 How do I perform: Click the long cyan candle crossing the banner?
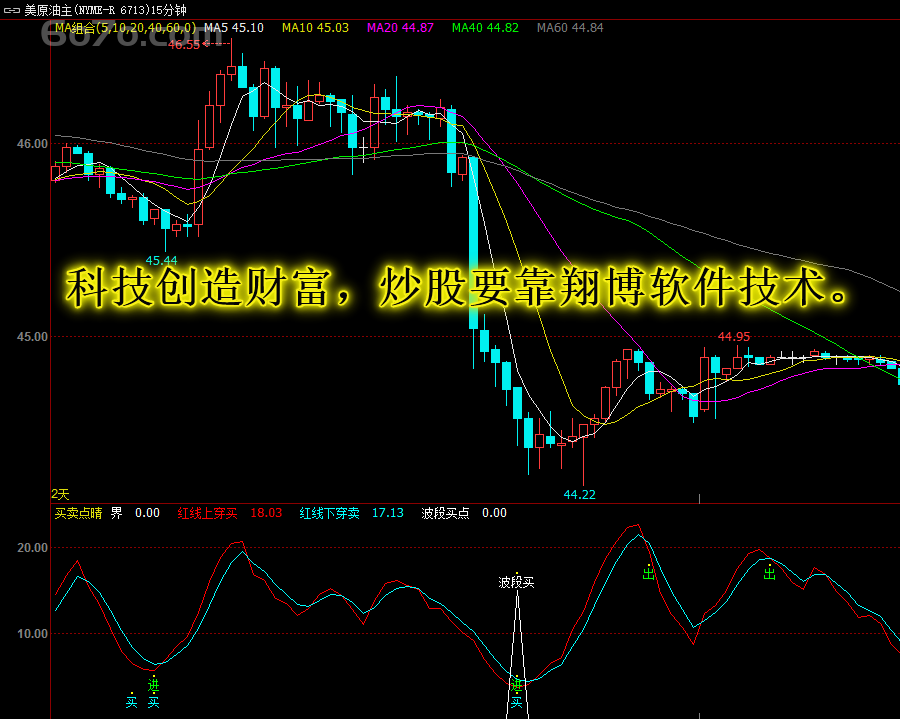[x=474, y=243]
